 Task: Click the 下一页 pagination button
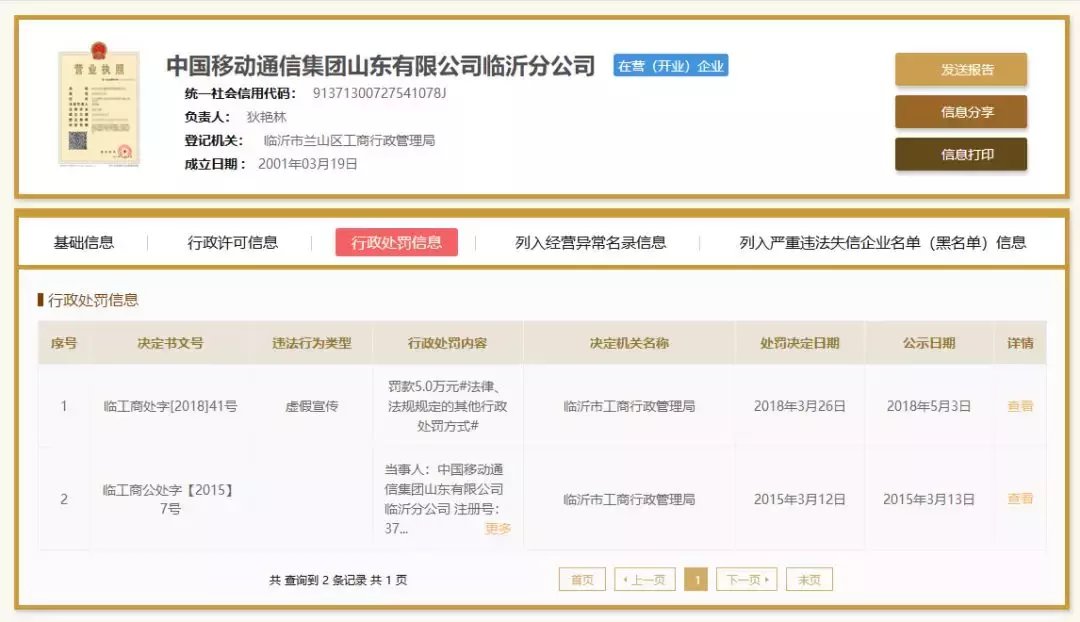[x=747, y=580]
